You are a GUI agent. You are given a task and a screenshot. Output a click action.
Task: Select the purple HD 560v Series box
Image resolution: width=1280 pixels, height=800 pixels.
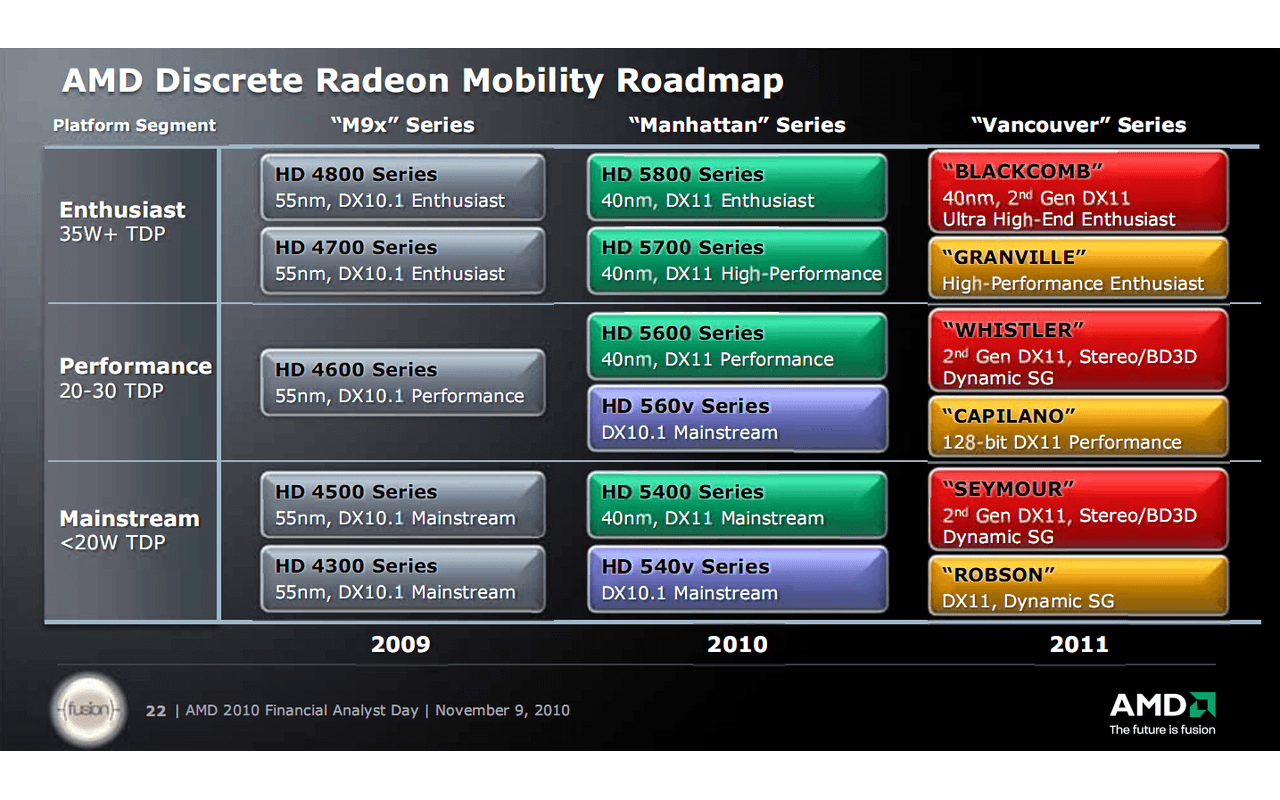pyautogui.click(x=737, y=419)
